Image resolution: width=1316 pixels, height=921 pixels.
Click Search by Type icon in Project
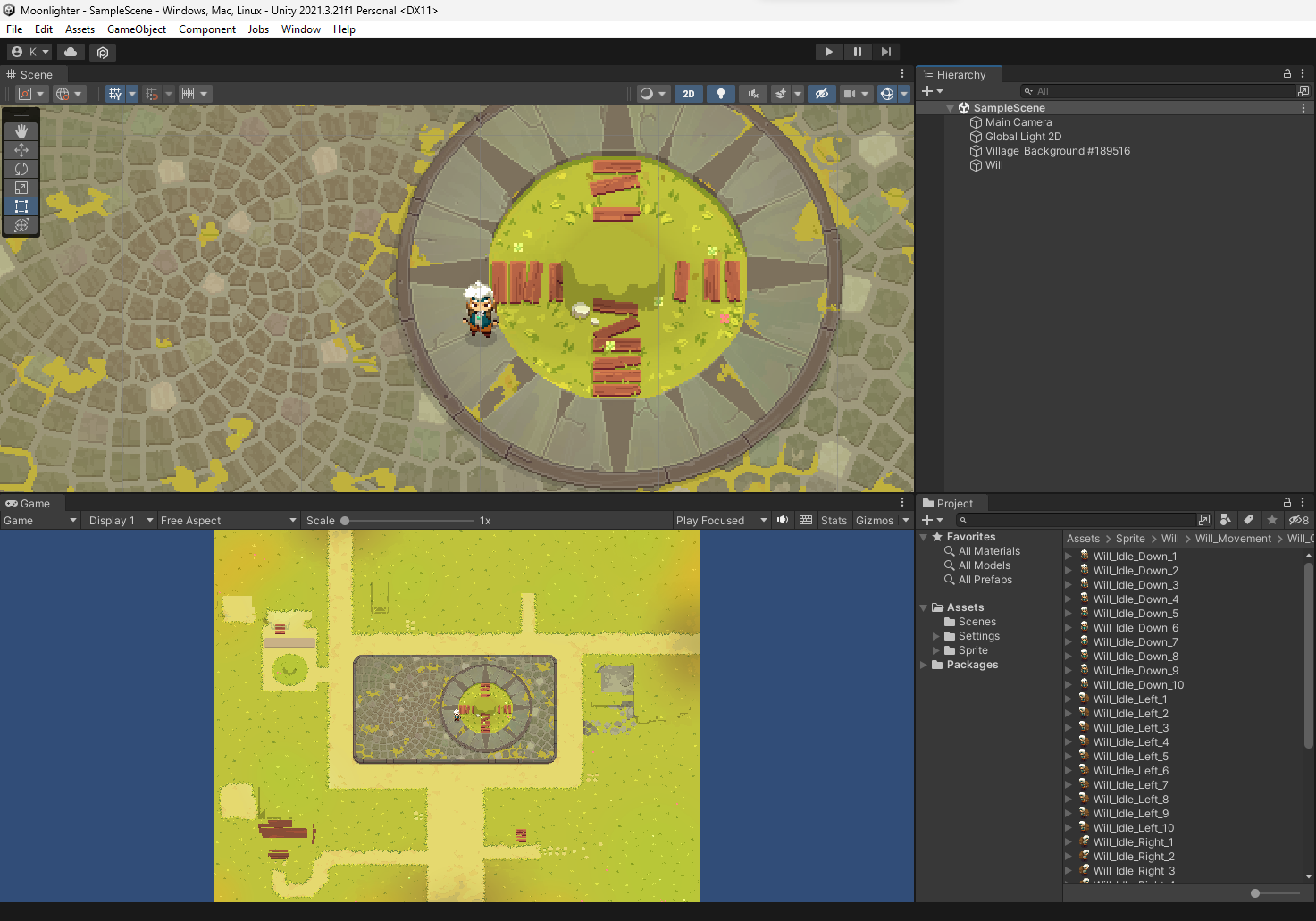tap(1226, 520)
